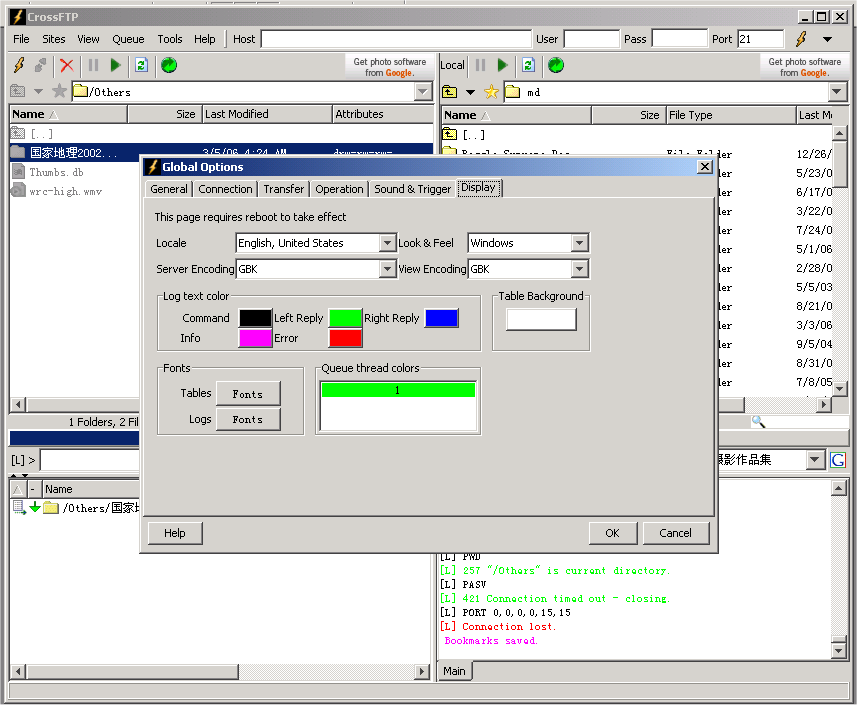Open the View menu
The height and width of the screenshot is (705, 857).
(x=89, y=39)
